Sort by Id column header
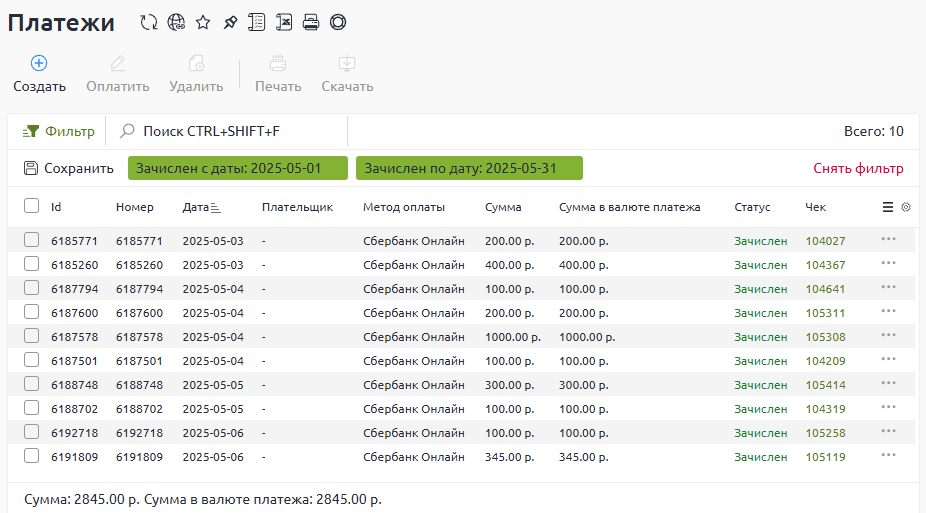Image resolution: width=926 pixels, height=513 pixels. 56,207
